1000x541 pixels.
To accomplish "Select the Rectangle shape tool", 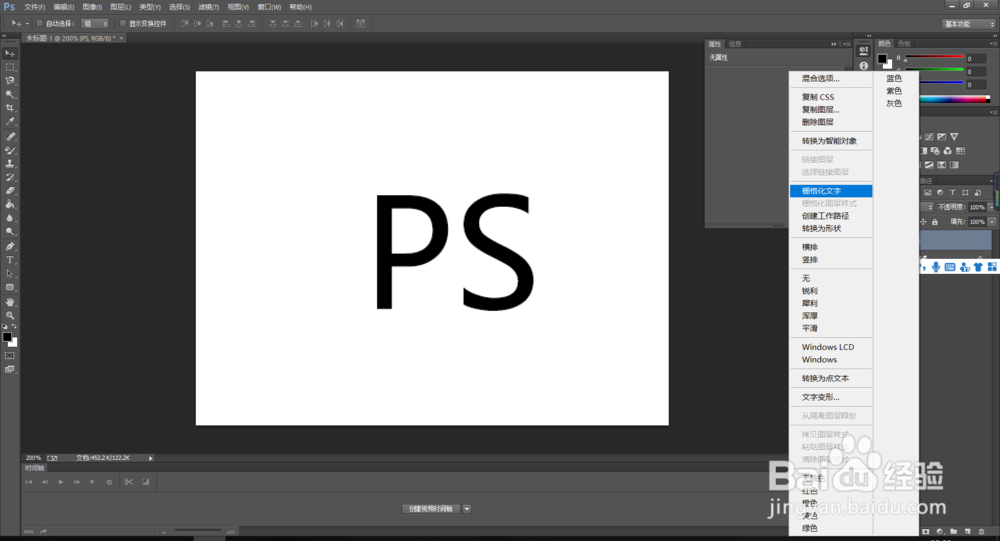I will pos(10,287).
